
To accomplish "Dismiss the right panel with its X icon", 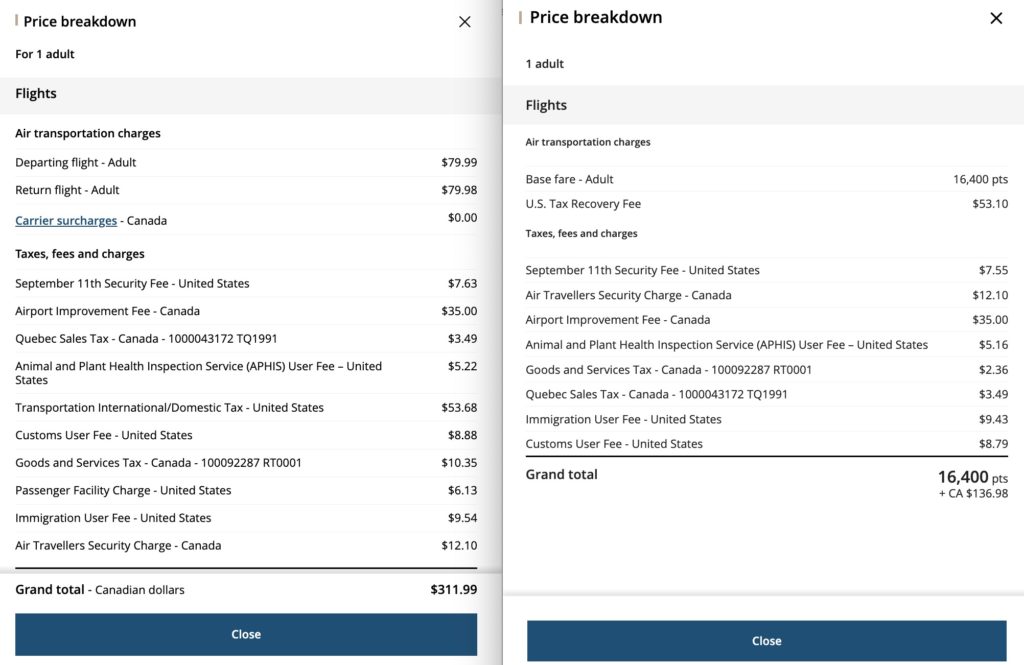I will click(x=996, y=18).
